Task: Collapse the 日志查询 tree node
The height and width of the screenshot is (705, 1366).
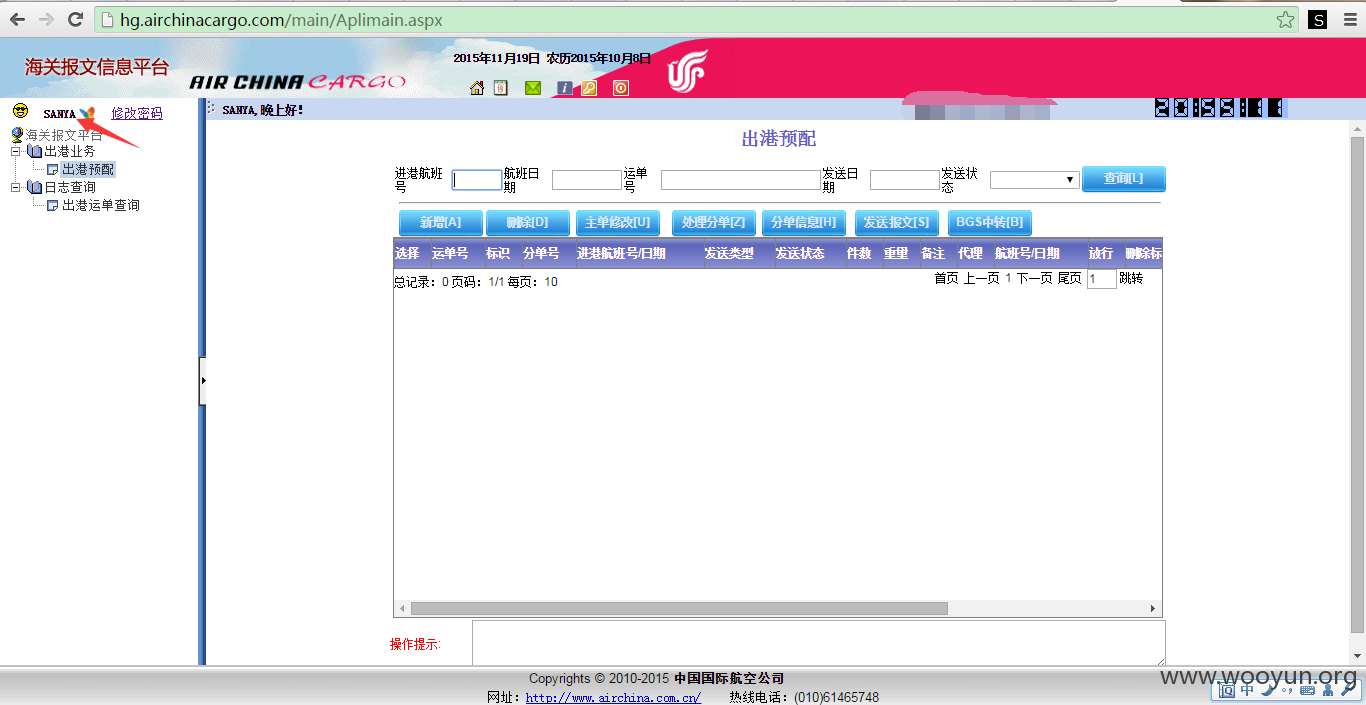Action: (16, 188)
